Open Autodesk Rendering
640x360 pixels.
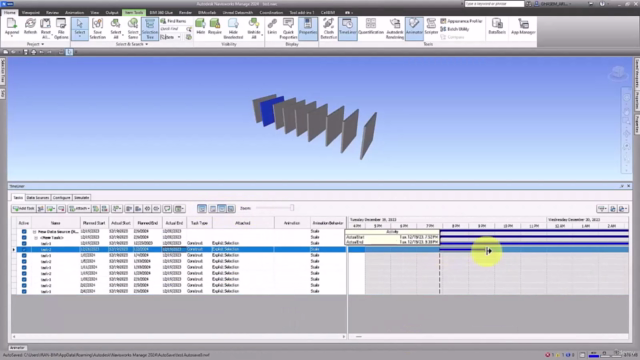[395, 28]
